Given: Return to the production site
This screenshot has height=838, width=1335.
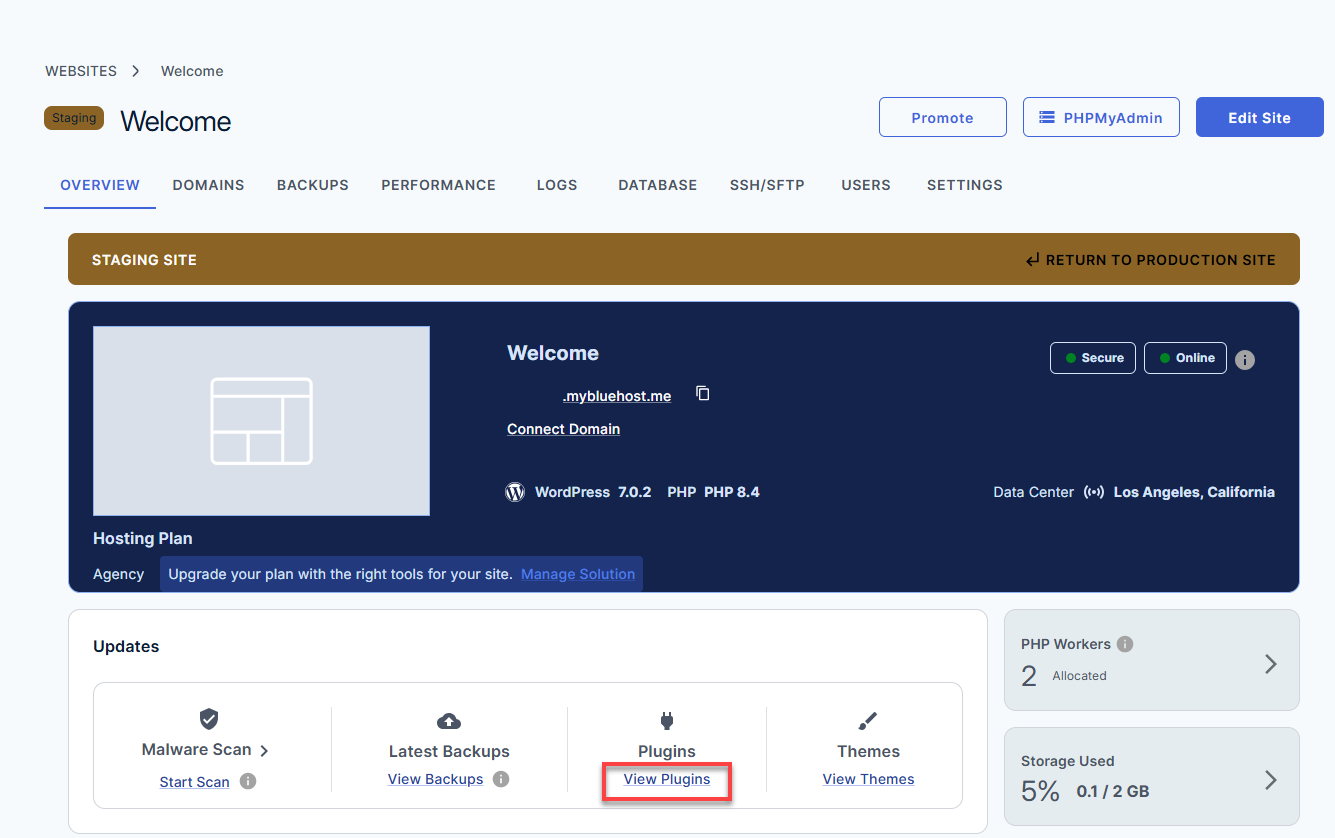Looking at the screenshot, I should pos(1150,260).
